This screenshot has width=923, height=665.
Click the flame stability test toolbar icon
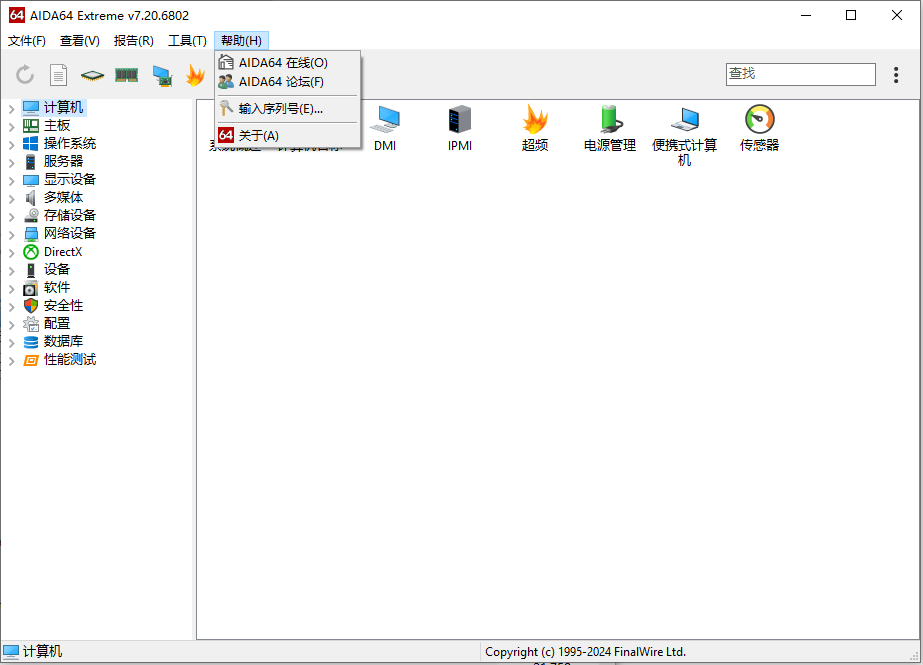(x=195, y=75)
